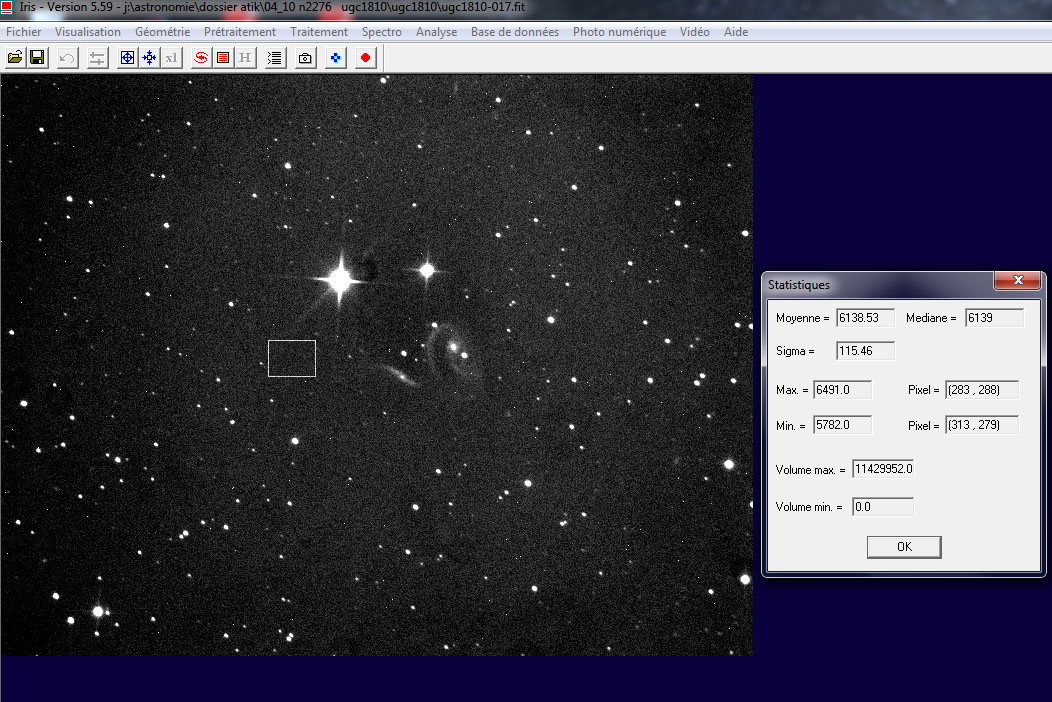This screenshot has height=702, width=1052.
Task: Click the yellow striped square toolbar icon
Action: pos(223,58)
